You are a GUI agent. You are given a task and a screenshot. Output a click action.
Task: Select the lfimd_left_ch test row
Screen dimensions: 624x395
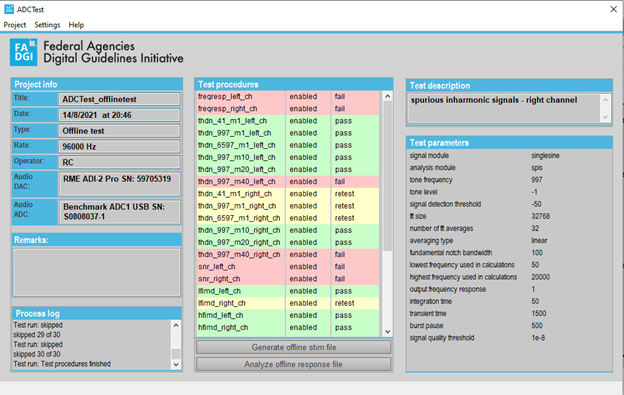[x=289, y=291]
